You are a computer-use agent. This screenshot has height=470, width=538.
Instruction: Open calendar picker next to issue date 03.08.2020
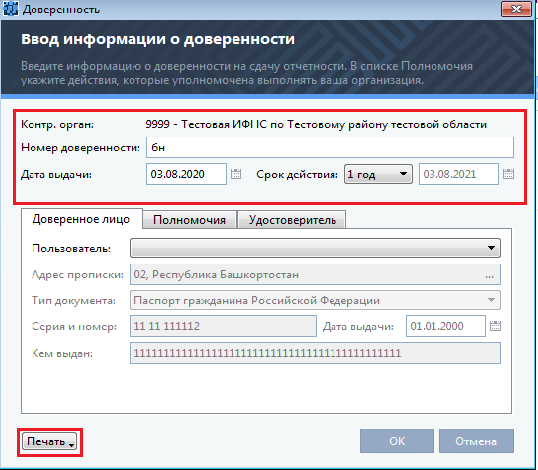point(236,174)
